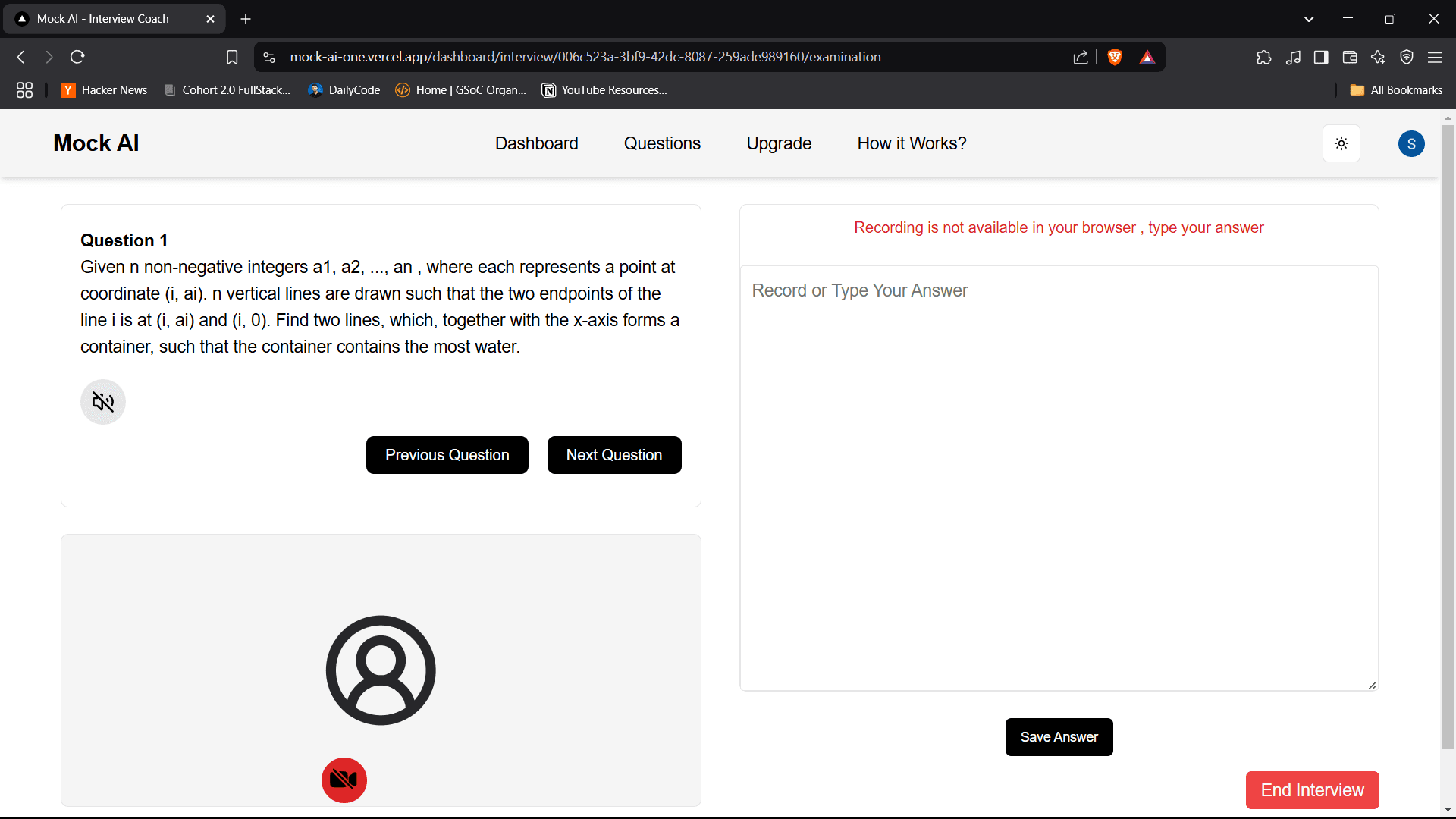
Task: Click the answer text area field
Action: point(1059,478)
